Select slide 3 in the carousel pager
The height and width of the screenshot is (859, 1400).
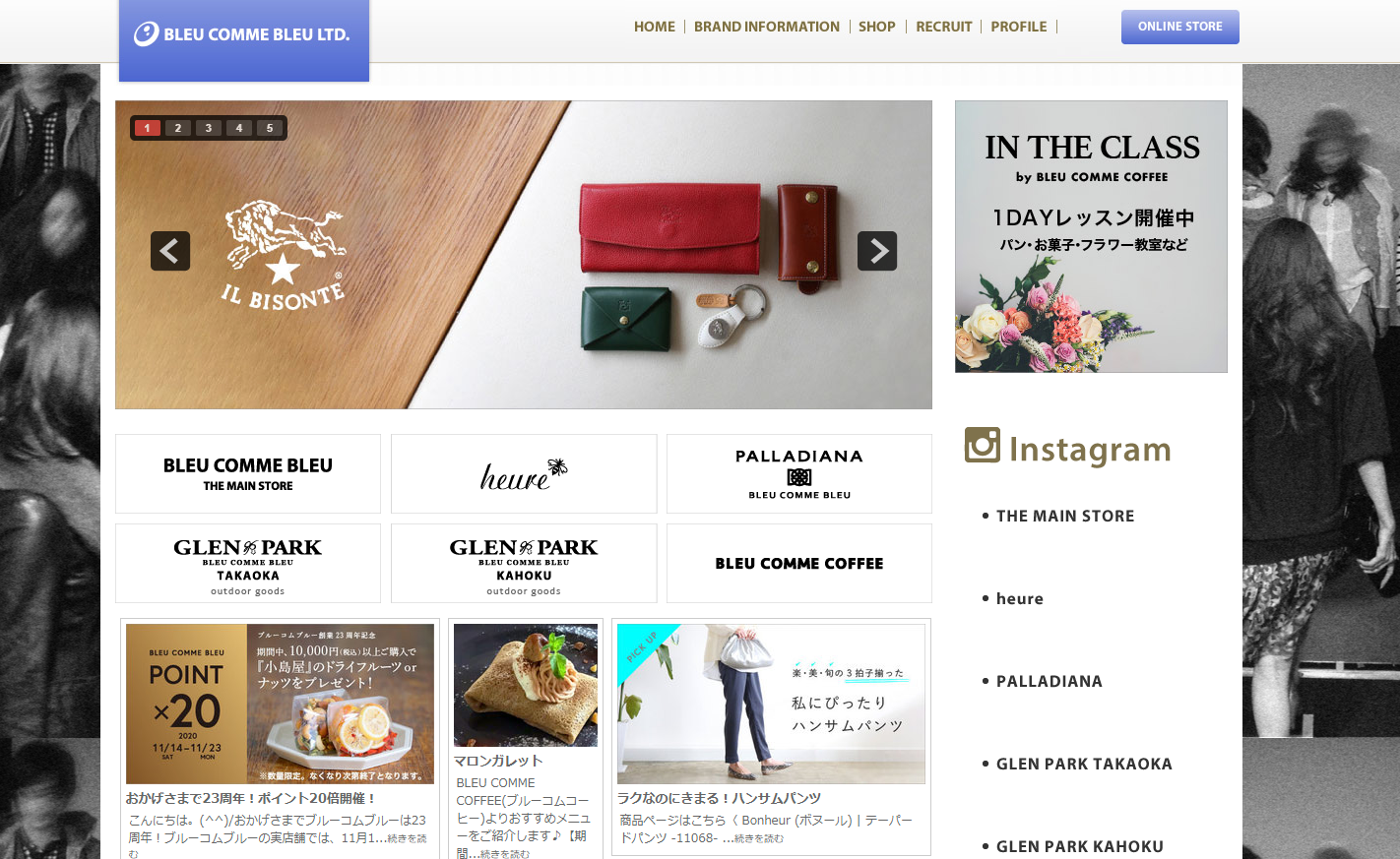point(209,128)
